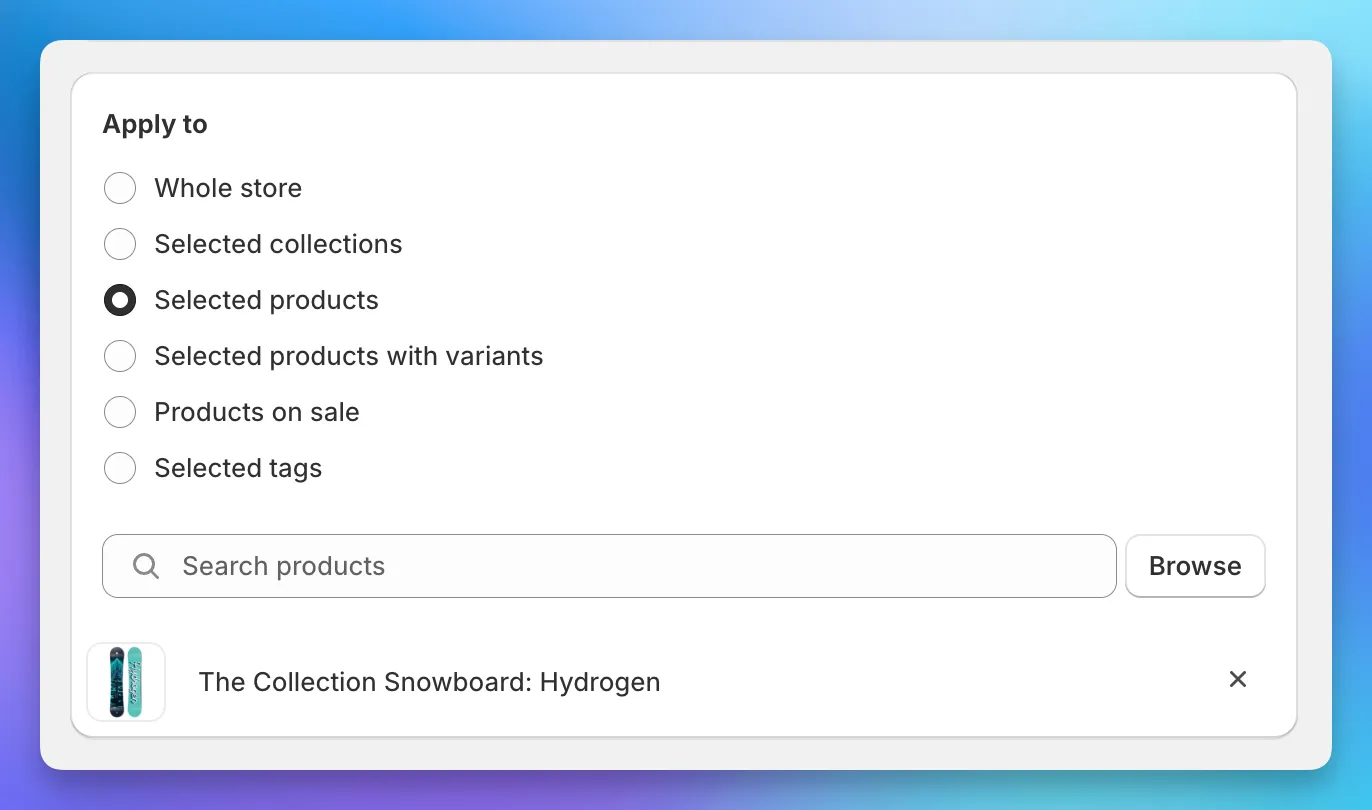Open product browser with Browse button
The image size is (1372, 810).
point(1195,566)
